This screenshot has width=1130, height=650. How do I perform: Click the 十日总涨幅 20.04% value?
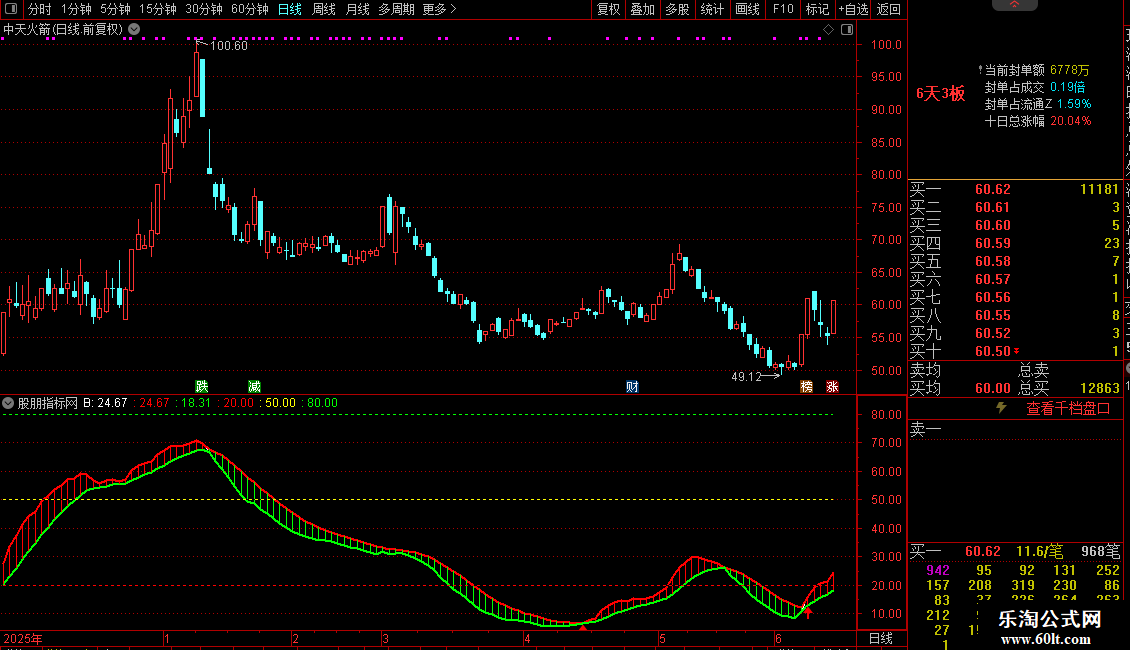[x=1070, y=121]
